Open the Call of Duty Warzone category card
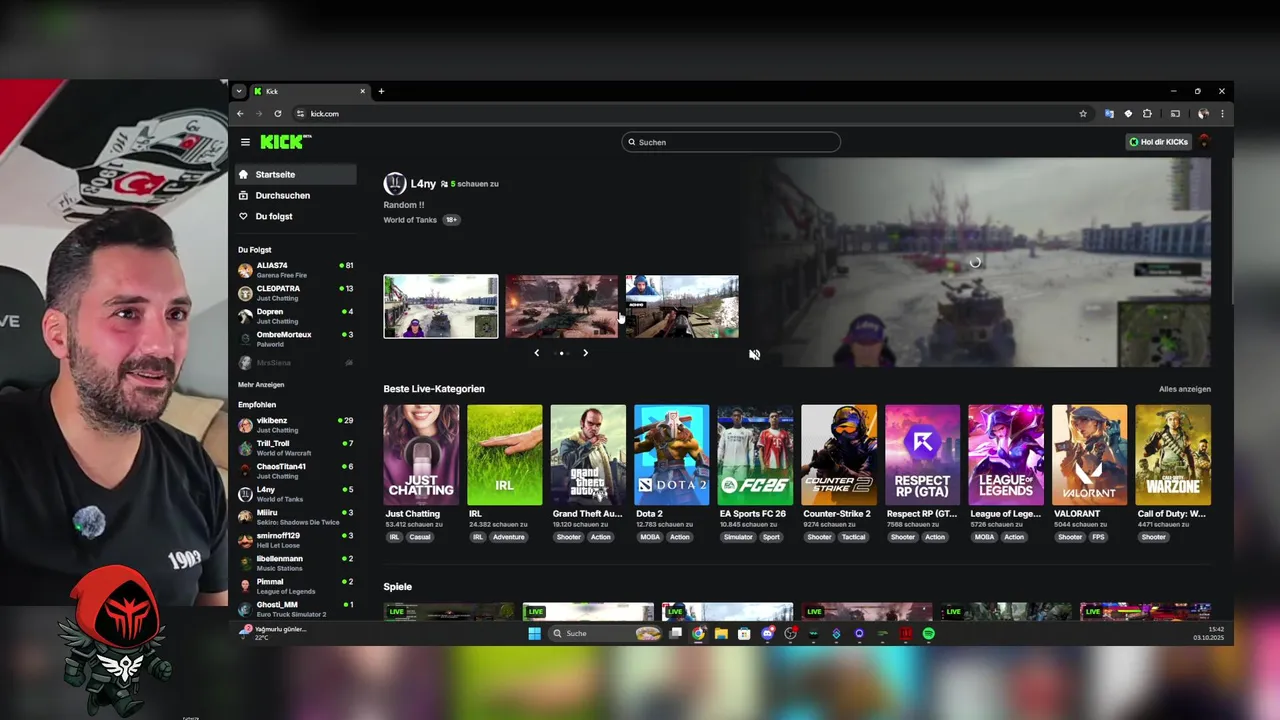This screenshot has width=1280, height=720. coord(1173,455)
